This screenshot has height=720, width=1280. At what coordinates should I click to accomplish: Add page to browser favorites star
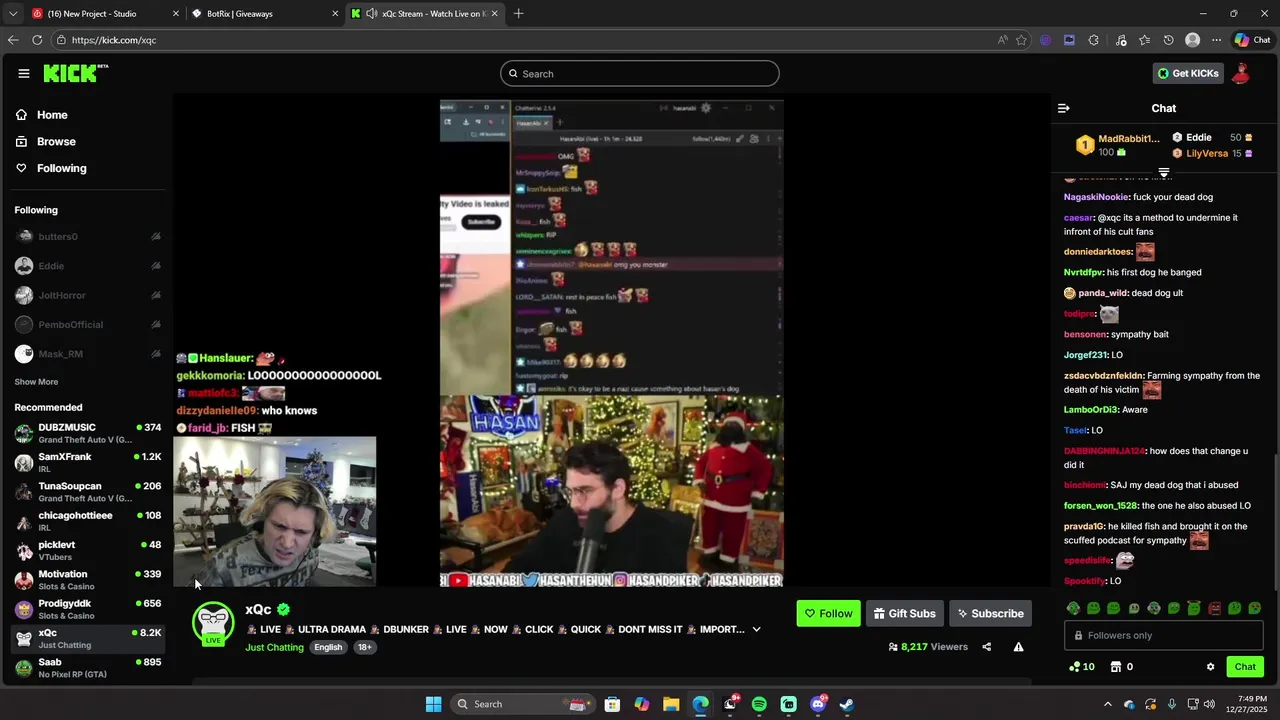pos(1021,40)
